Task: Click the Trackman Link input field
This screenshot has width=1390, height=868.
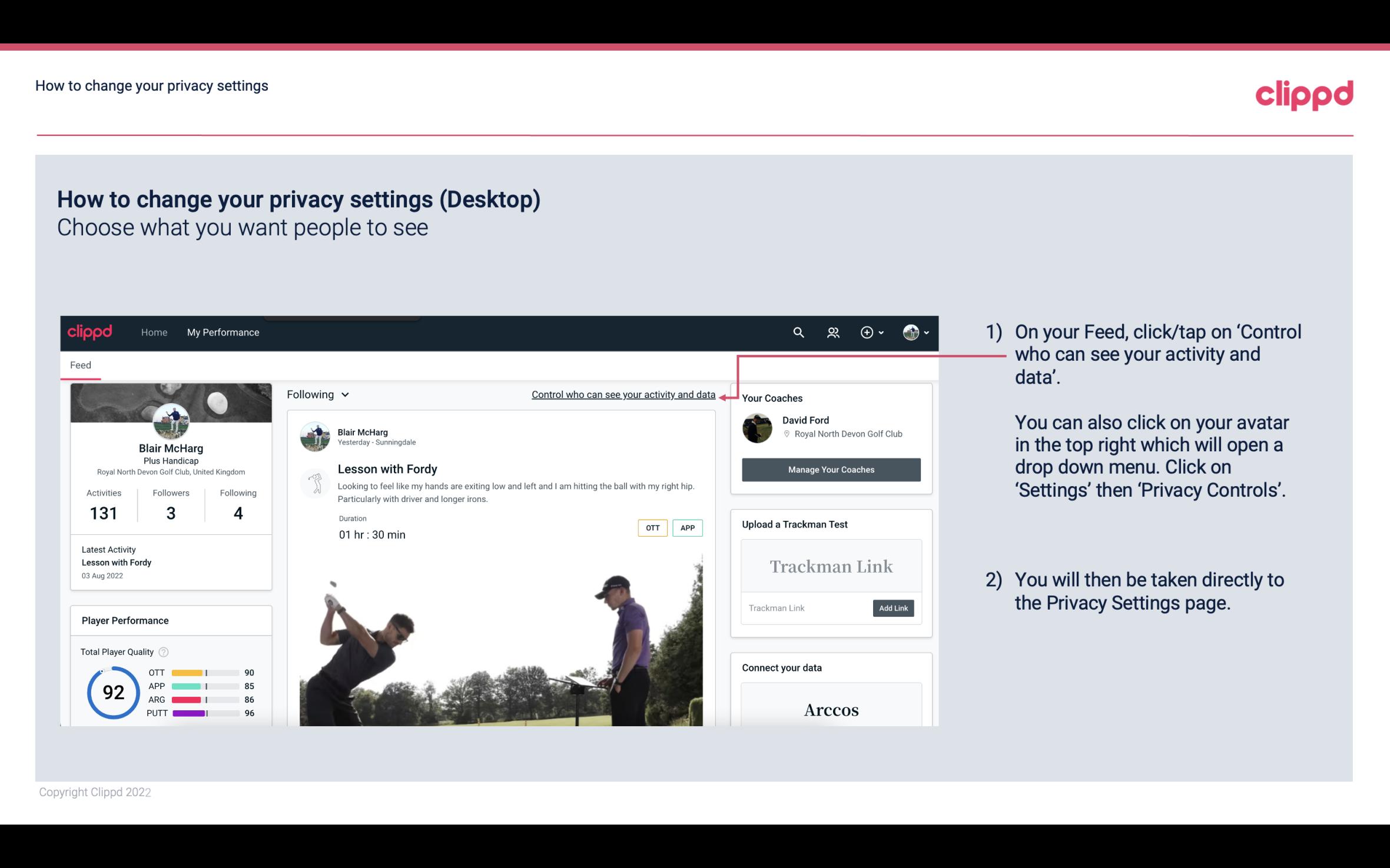Action: click(x=805, y=608)
